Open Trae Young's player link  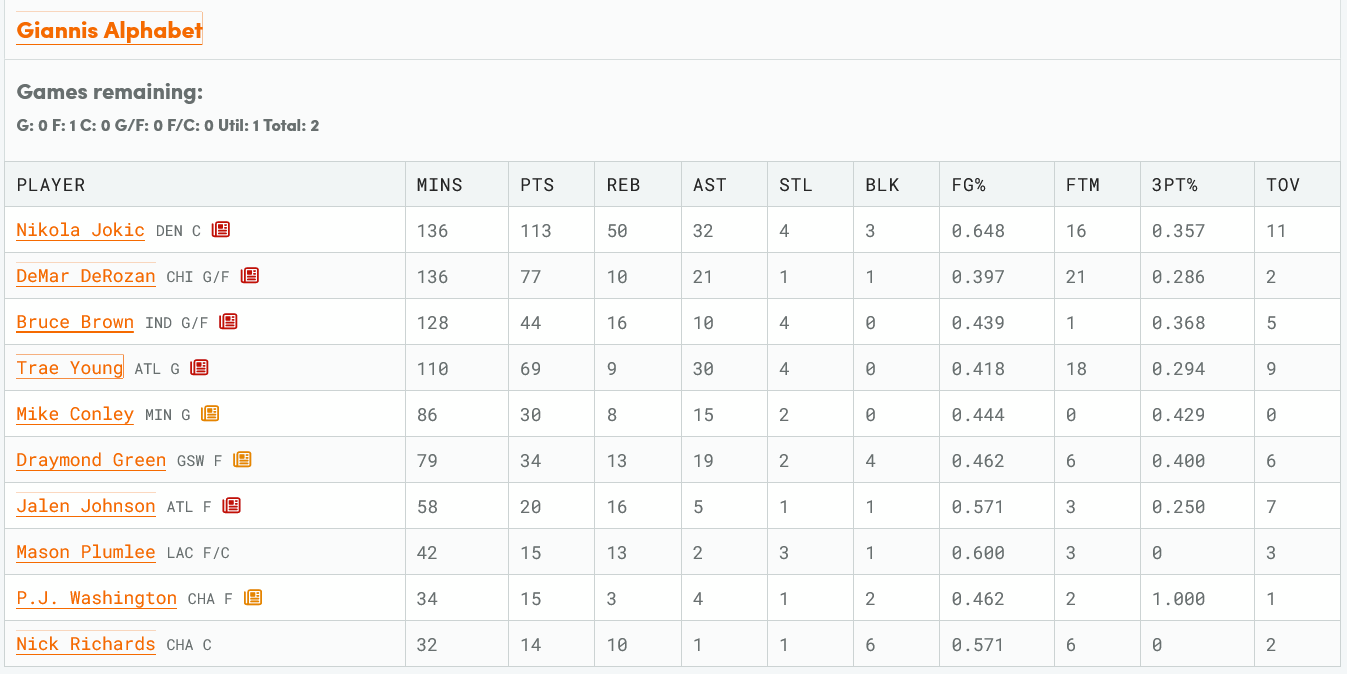click(x=70, y=368)
